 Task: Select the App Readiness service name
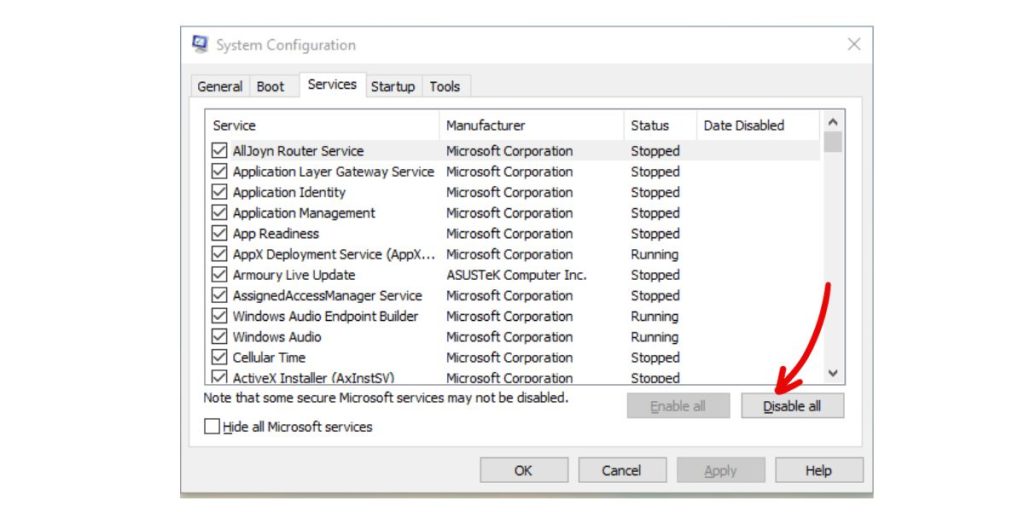276,233
